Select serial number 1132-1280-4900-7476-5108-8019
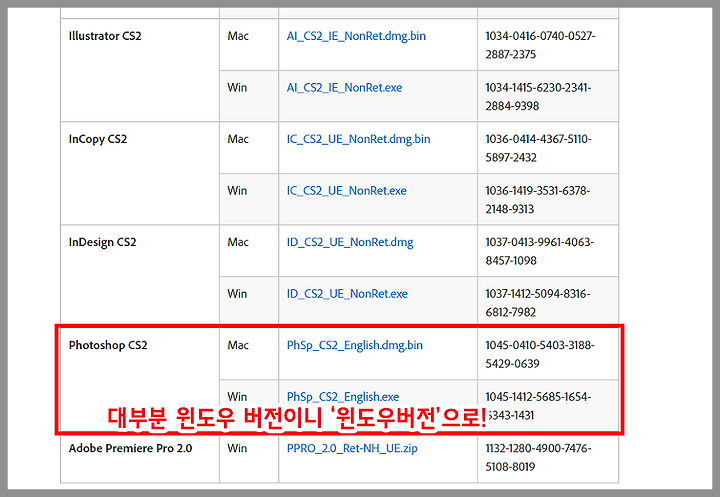Image resolution: width=720 pixels, height=497 pixels. [x=538, y=457]
